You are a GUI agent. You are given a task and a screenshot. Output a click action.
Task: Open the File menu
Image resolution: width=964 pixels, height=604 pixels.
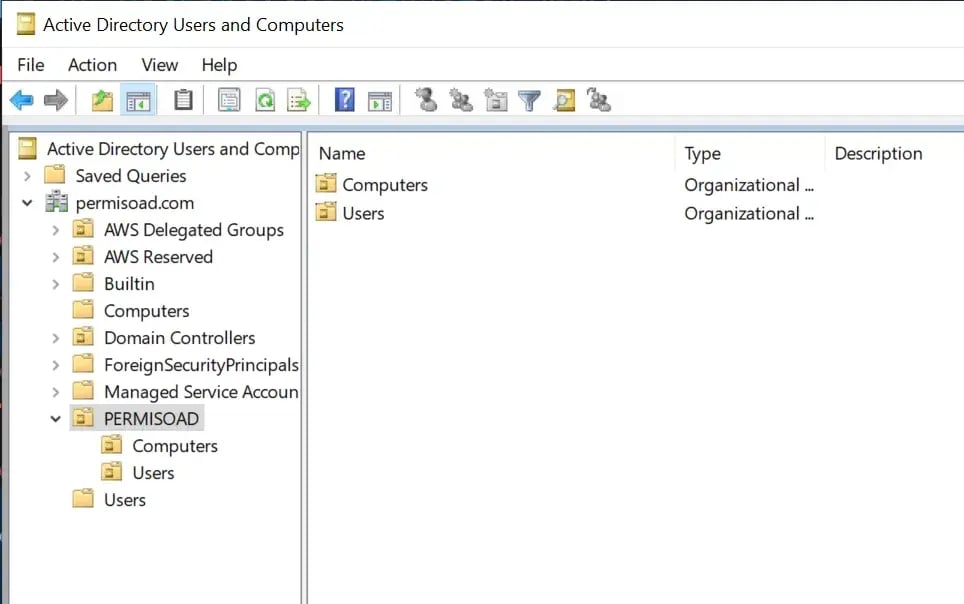[x=31, y=65]
